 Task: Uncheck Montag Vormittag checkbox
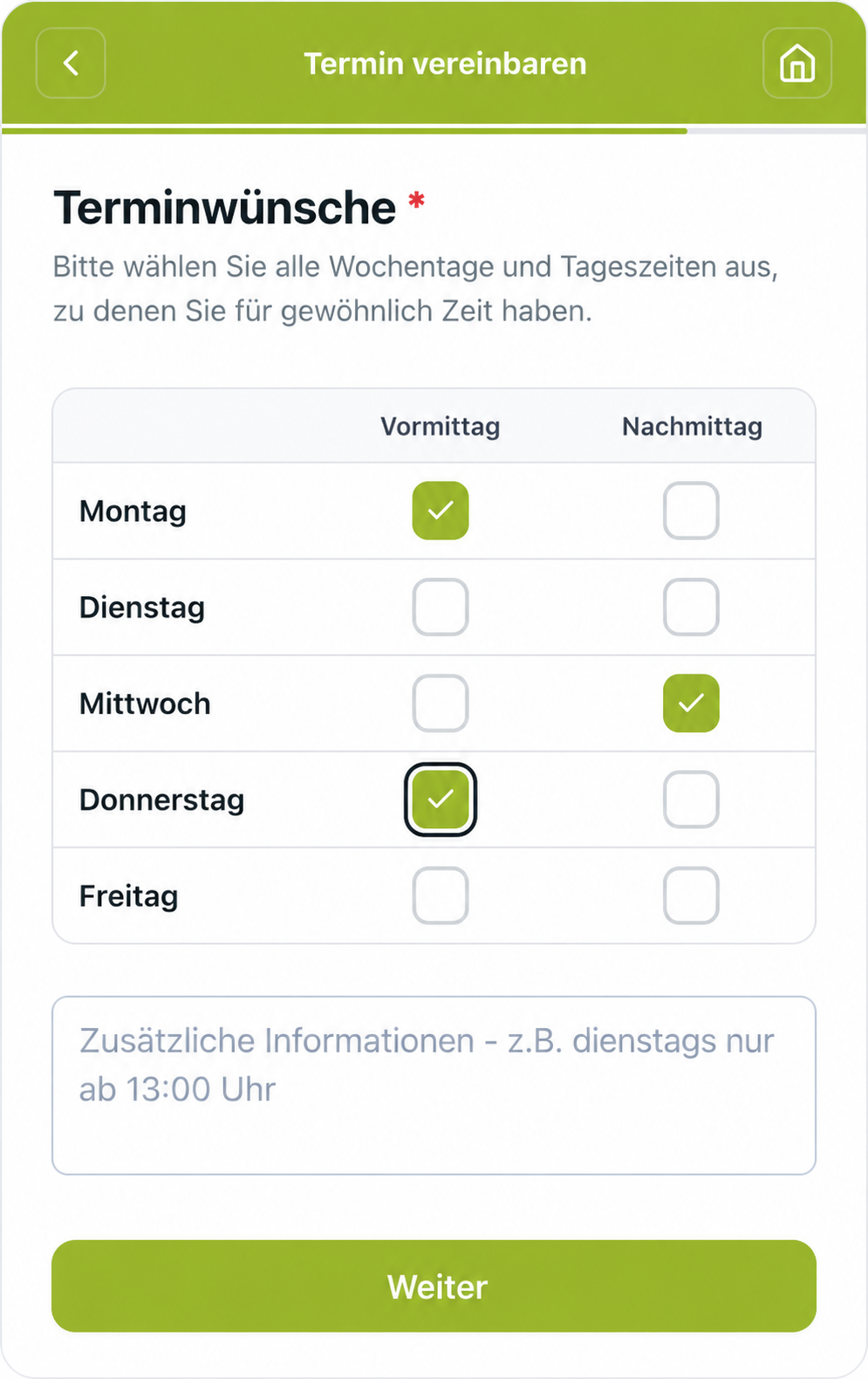[x=441, y=511]
